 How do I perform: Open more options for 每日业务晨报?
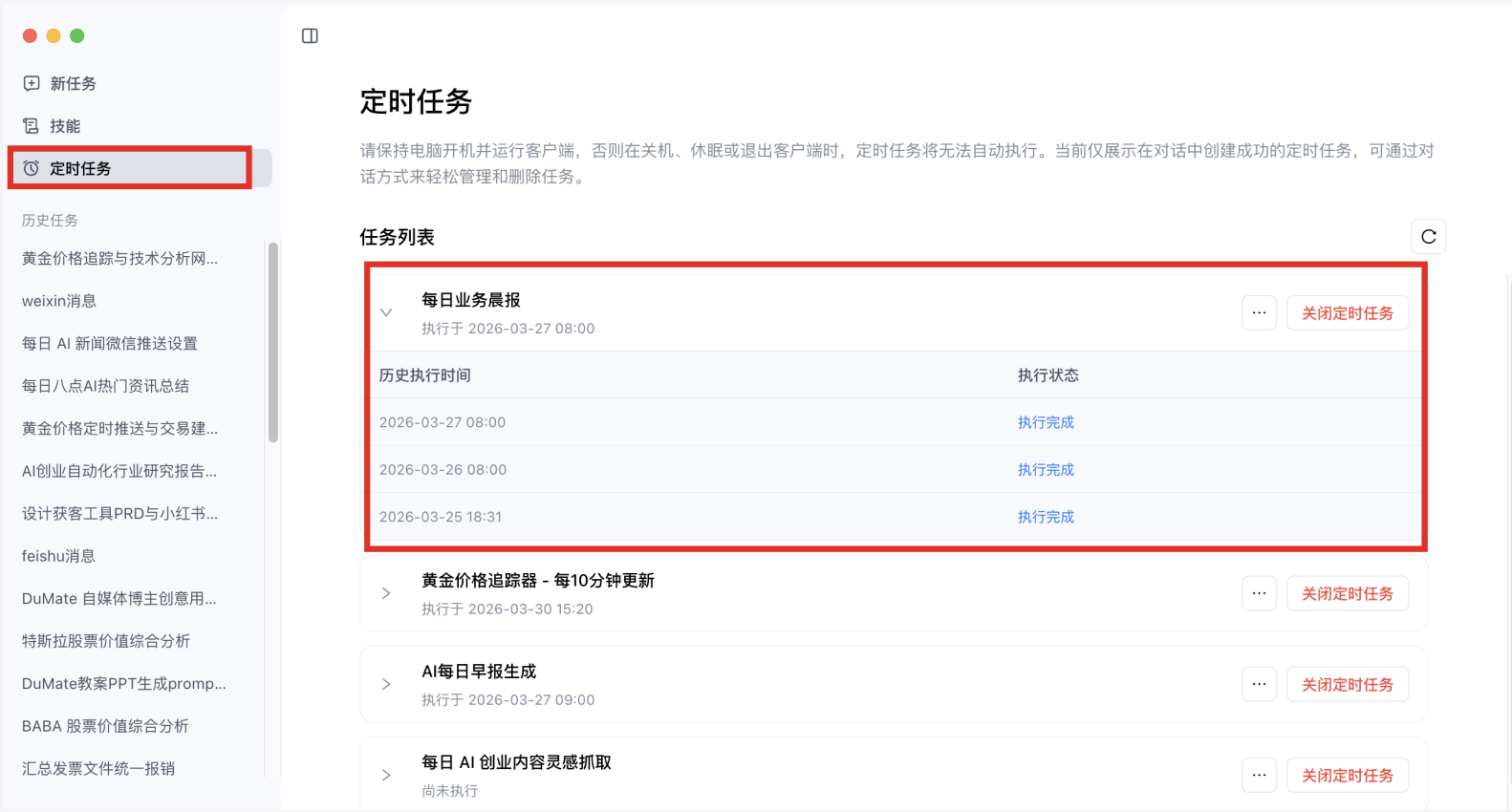tap(1259, 313)
